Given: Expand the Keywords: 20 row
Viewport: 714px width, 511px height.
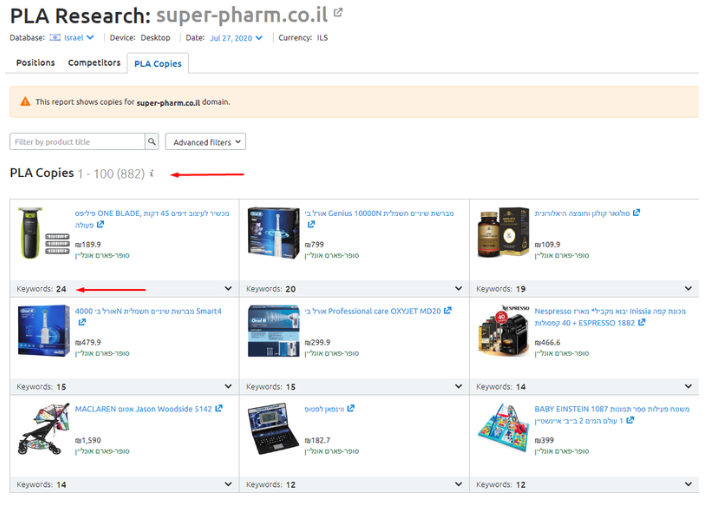Looking at the screenshot, I should pyautogui.click(x=459, y=288).
